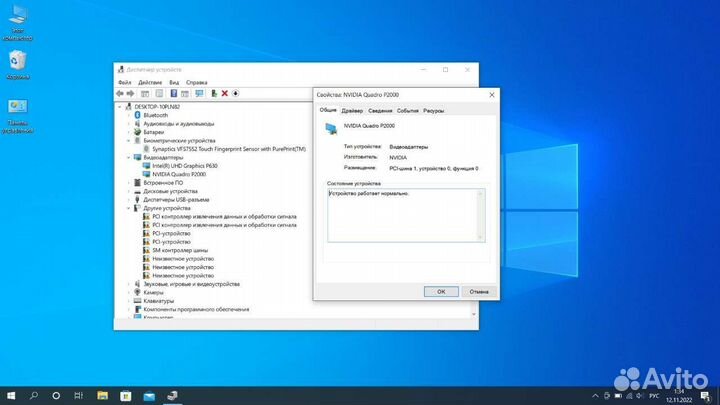720x405 pixels.
Task: Click the blue Help question-mark toolbar icon
Action: [x=174, y=94]
